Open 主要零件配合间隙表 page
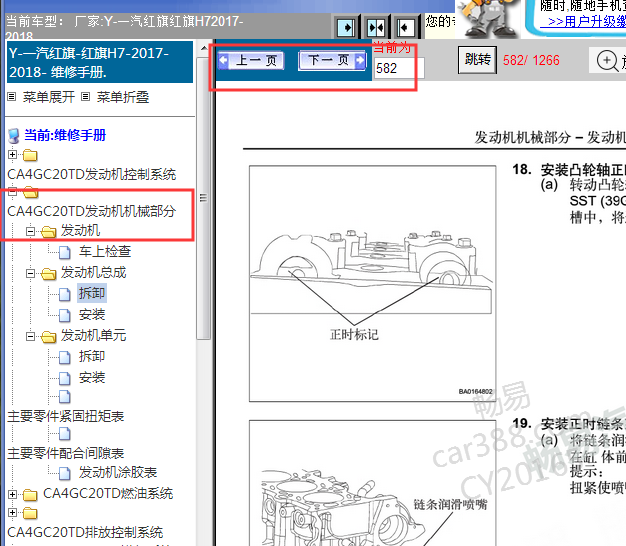 [66, 453]
